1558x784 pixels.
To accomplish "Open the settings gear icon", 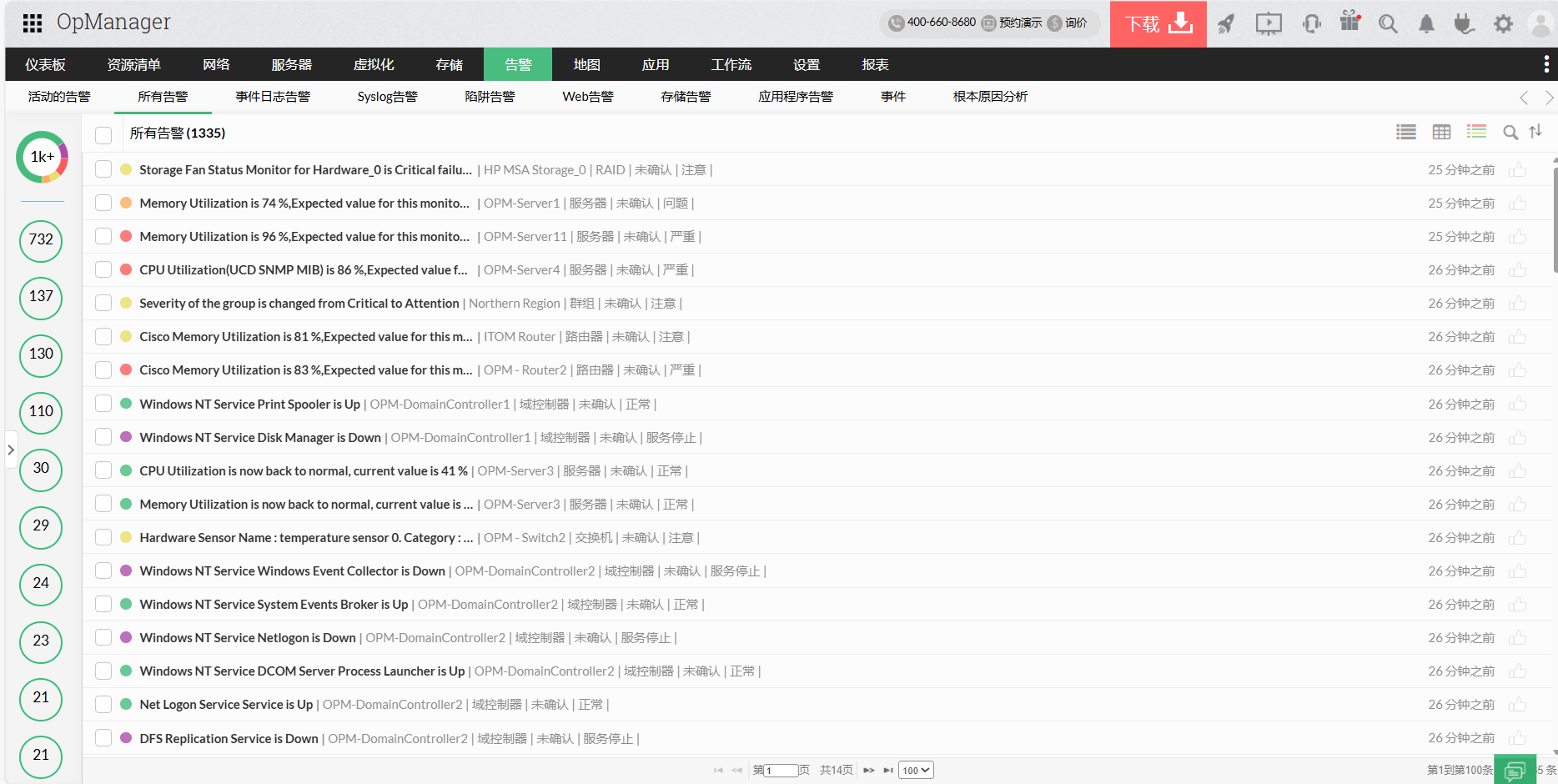I will pyautogui.click(x=1503, y=23).
